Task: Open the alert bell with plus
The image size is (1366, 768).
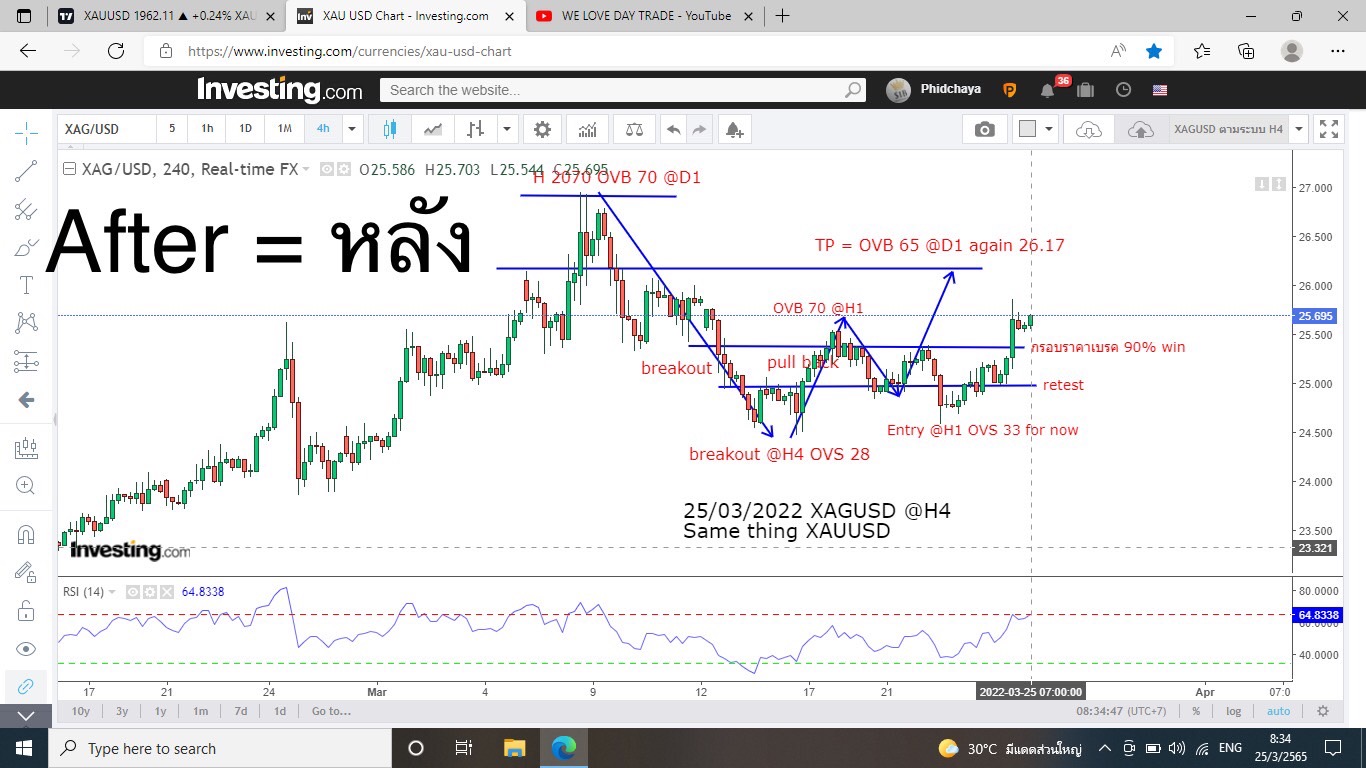Action: point(734,129)
